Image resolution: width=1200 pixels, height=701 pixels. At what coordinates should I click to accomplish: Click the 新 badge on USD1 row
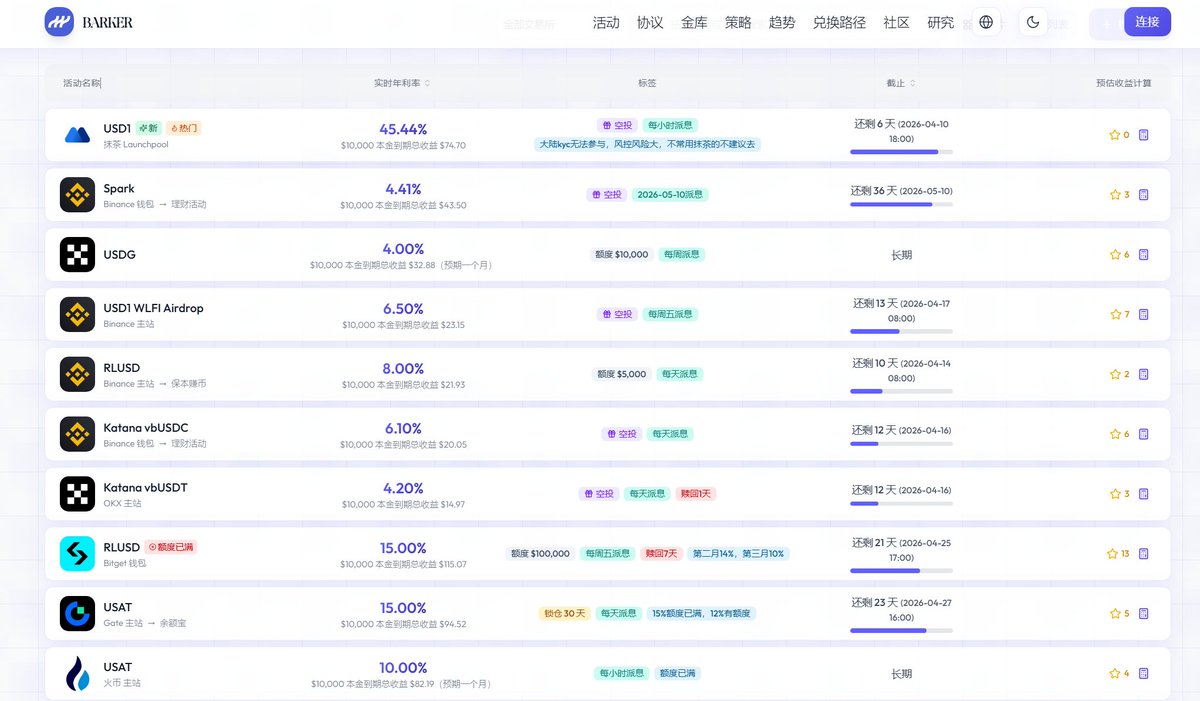coord(149,128)
